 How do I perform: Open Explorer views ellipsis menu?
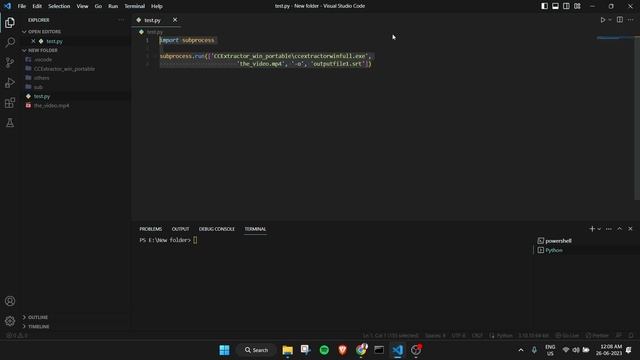coord(121,20)
